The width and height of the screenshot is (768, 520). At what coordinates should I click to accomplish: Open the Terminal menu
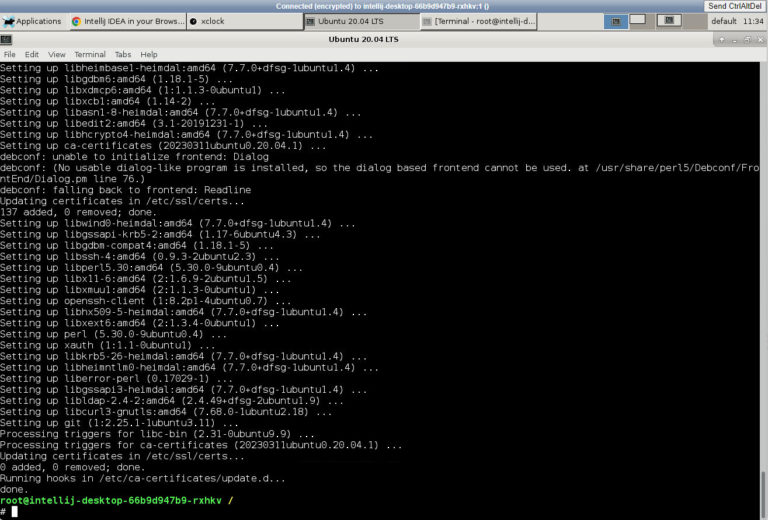90,54
